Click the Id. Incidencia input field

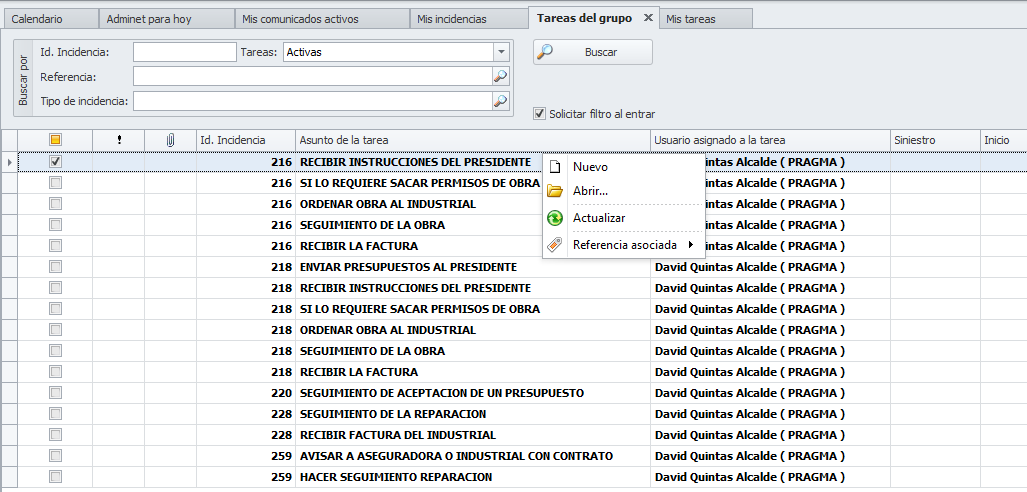(184, 51)
